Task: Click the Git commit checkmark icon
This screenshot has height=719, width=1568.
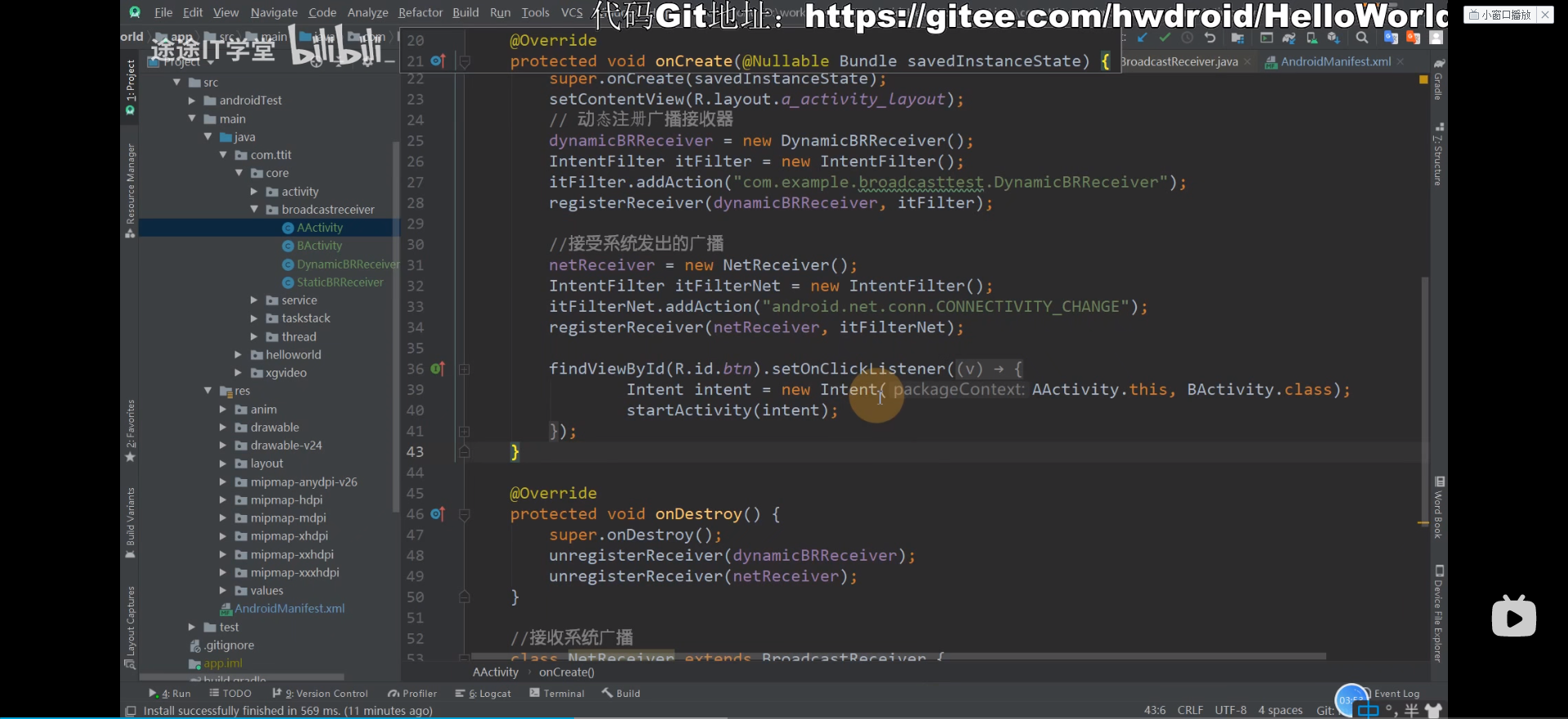Action: pyautogui.click(x=1165, y=38)
